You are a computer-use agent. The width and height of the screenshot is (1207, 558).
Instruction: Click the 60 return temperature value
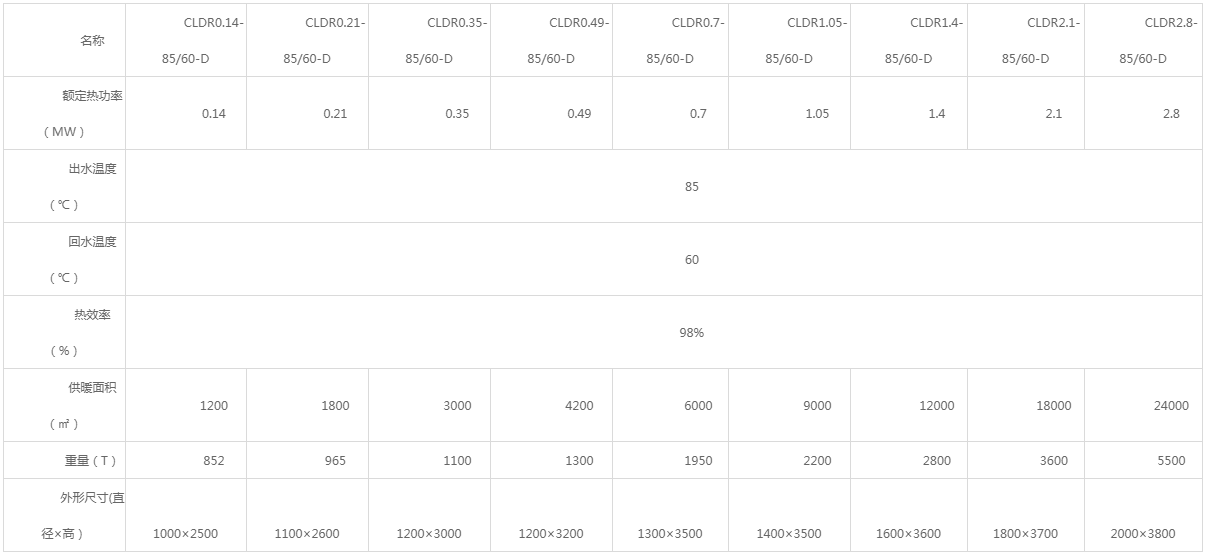point(692,260)
